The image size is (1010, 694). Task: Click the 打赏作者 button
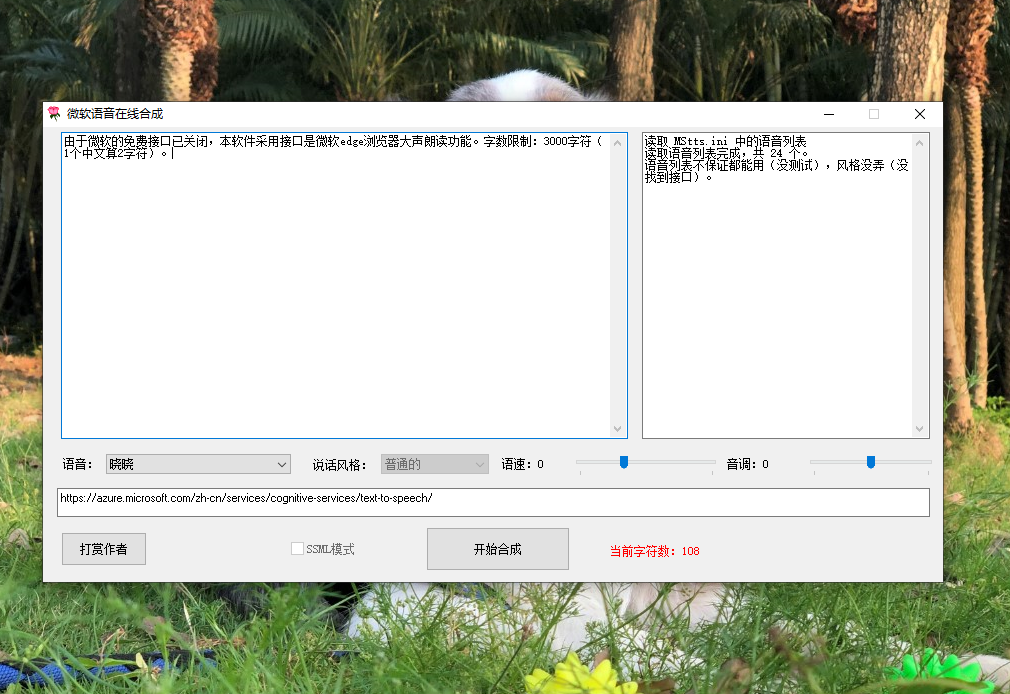104,549
